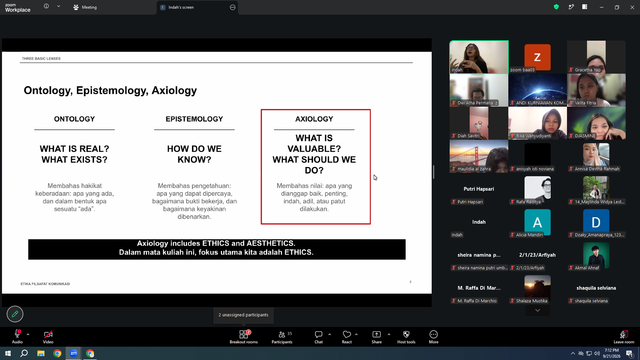Select the DJASMINE aurora video tile

coord(596,123)
